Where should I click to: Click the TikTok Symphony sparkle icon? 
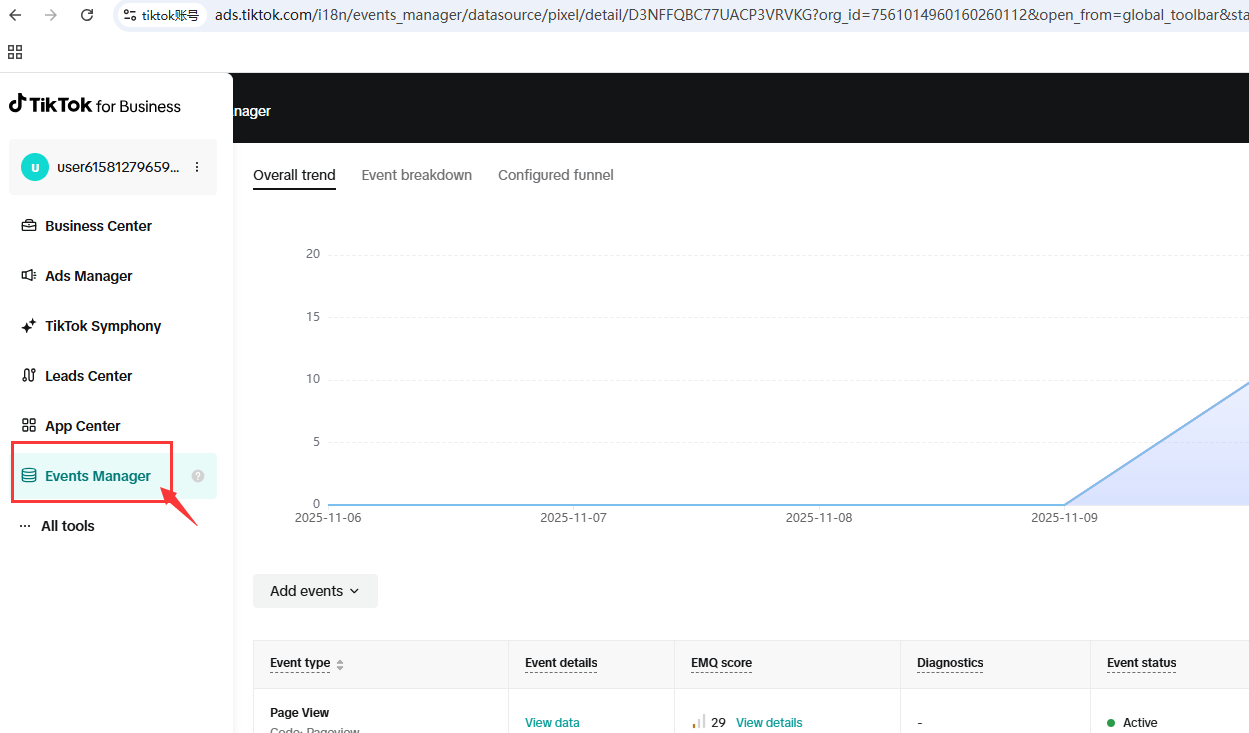point(29,326)
